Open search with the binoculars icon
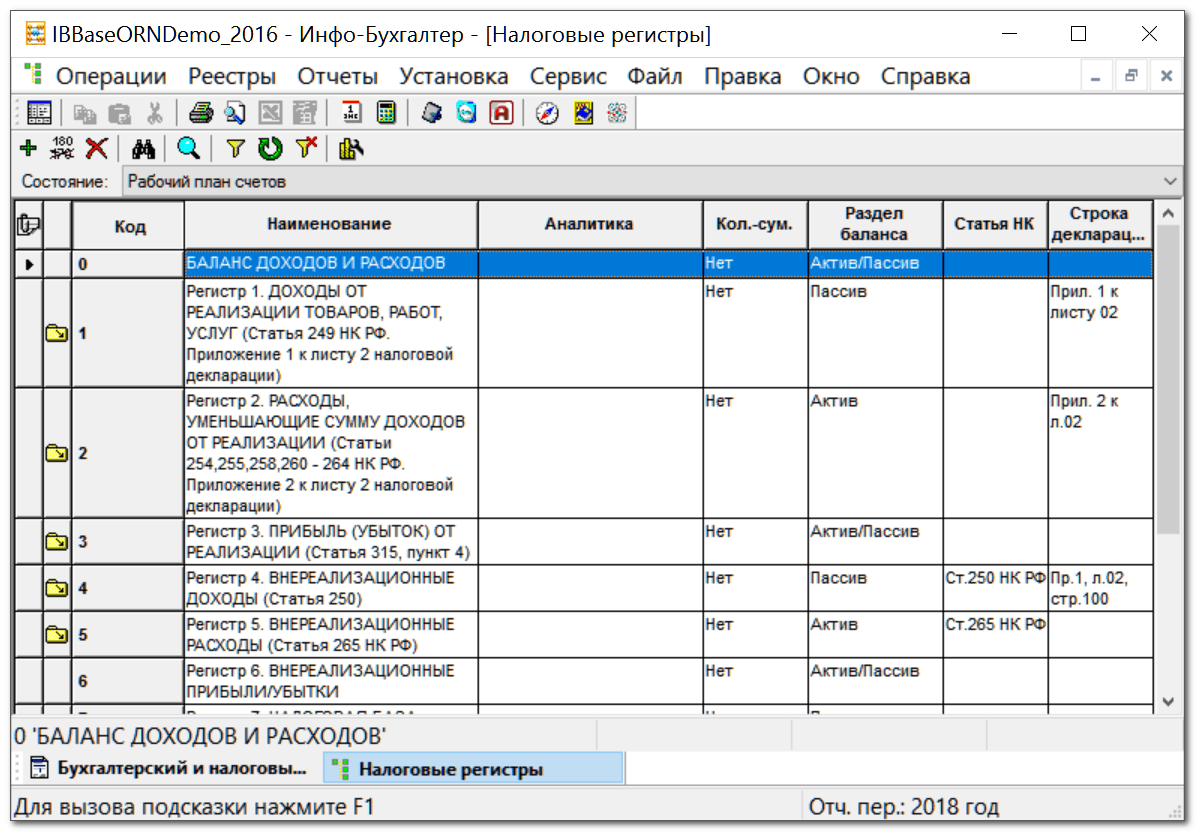 143,148
